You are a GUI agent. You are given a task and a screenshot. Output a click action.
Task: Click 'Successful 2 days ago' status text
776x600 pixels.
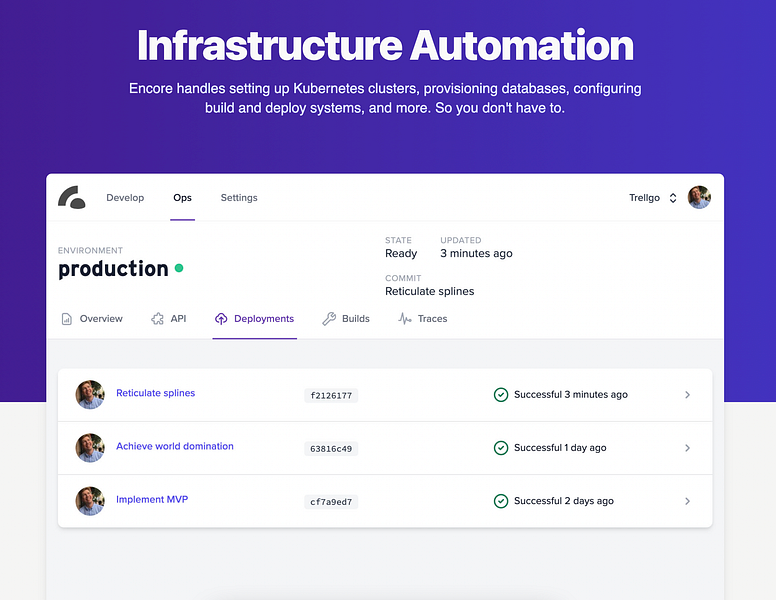(564, 501)
